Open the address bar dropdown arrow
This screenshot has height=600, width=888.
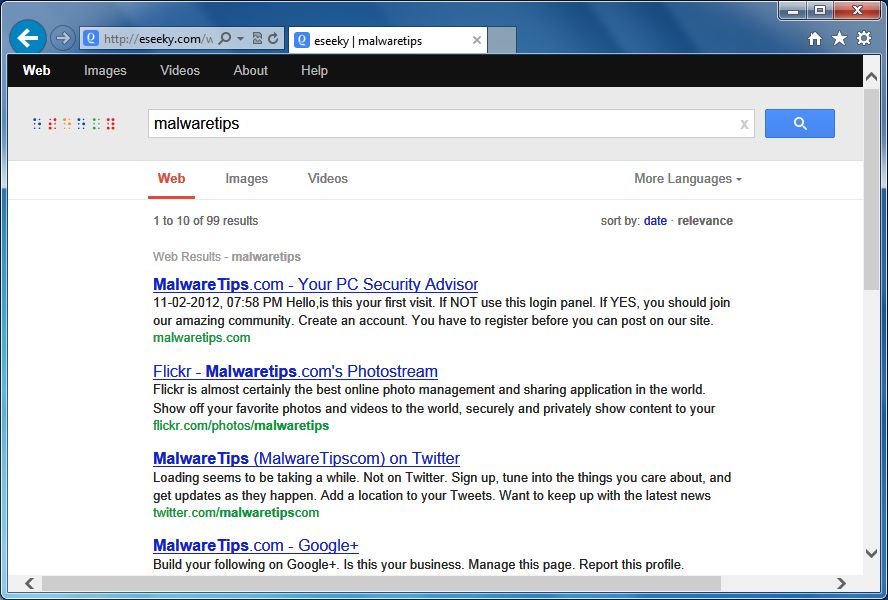240,39
